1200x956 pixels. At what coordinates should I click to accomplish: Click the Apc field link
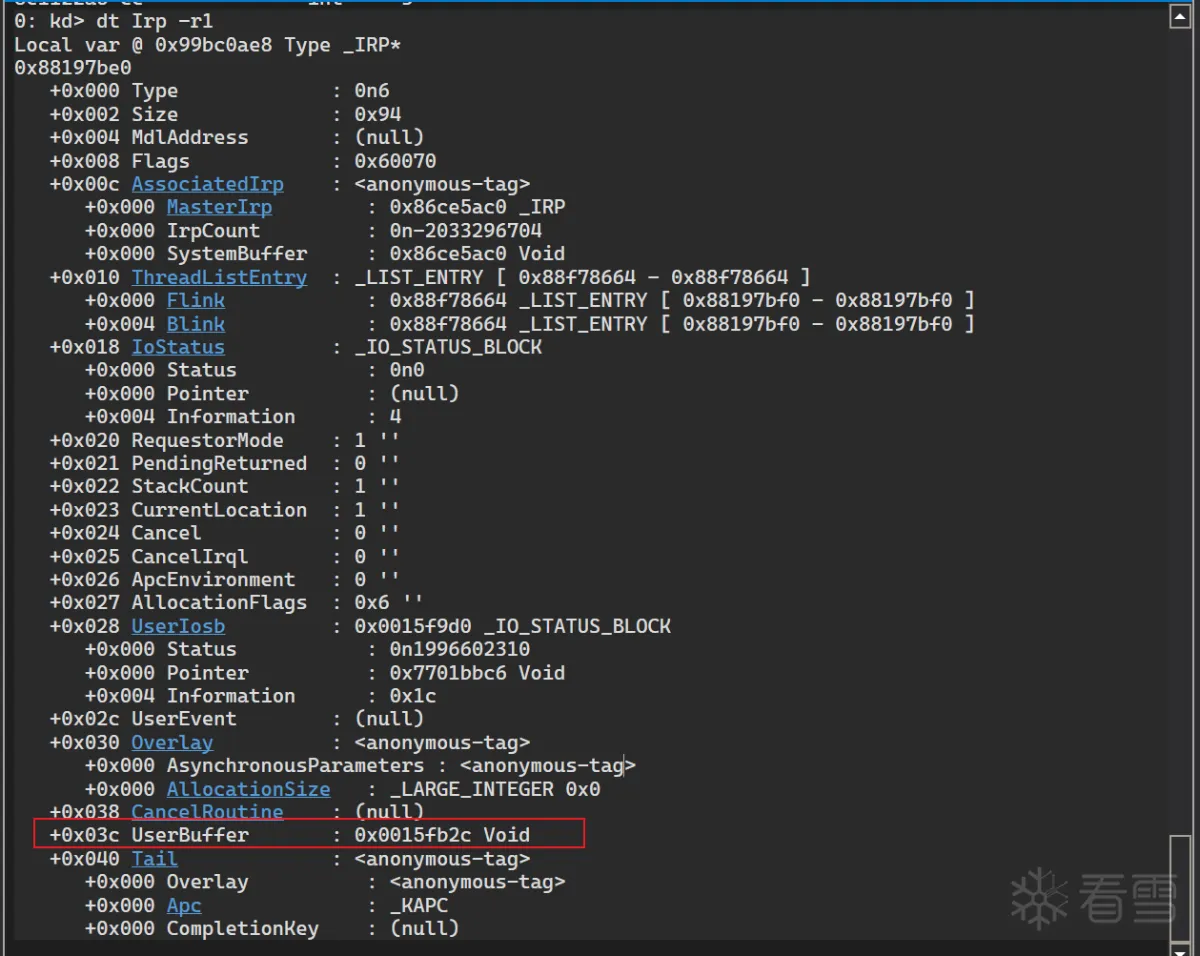pyautogui.click(x=184, y=905)
